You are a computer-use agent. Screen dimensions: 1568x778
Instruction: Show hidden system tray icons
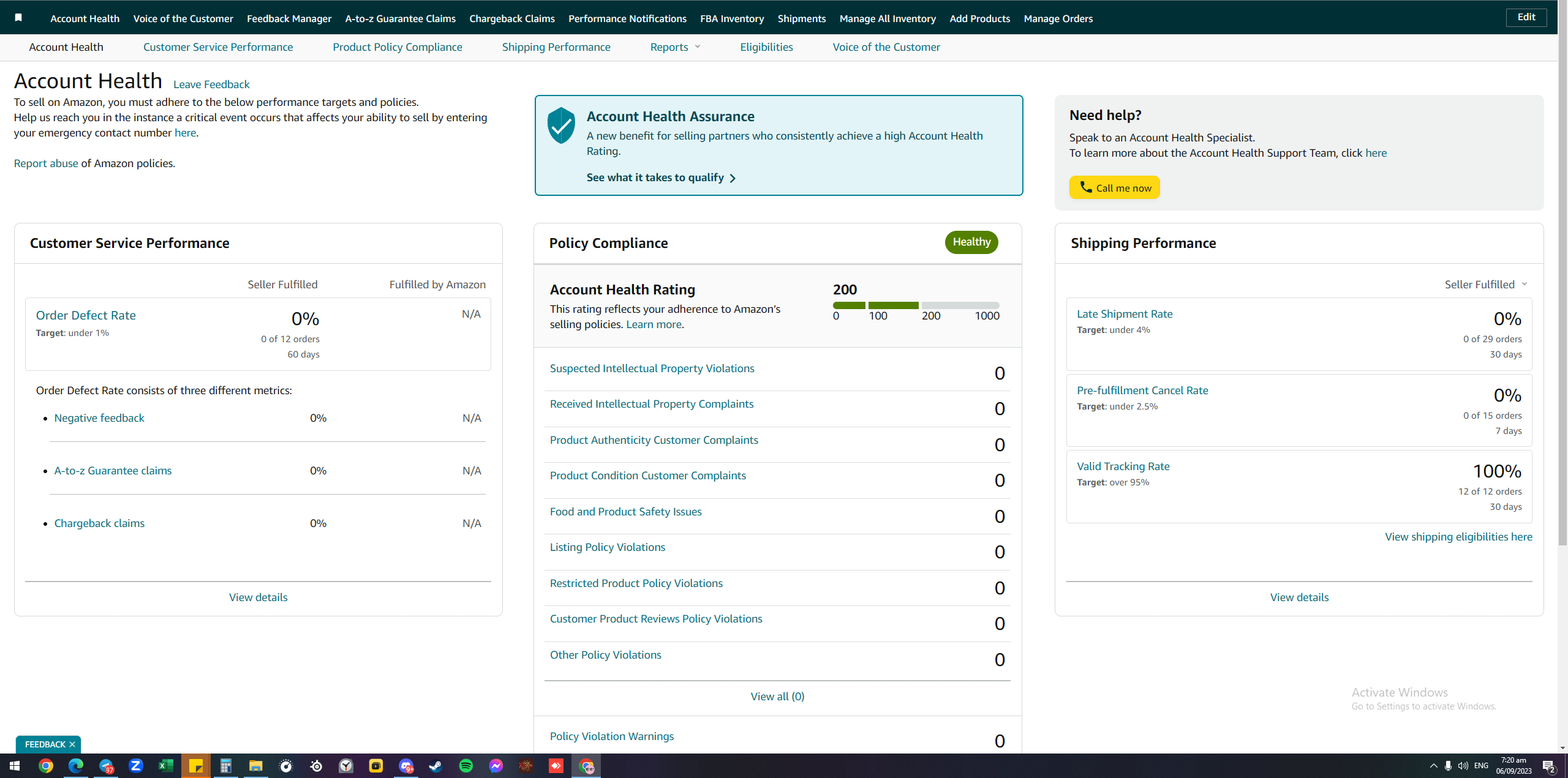click(1433, 766)
